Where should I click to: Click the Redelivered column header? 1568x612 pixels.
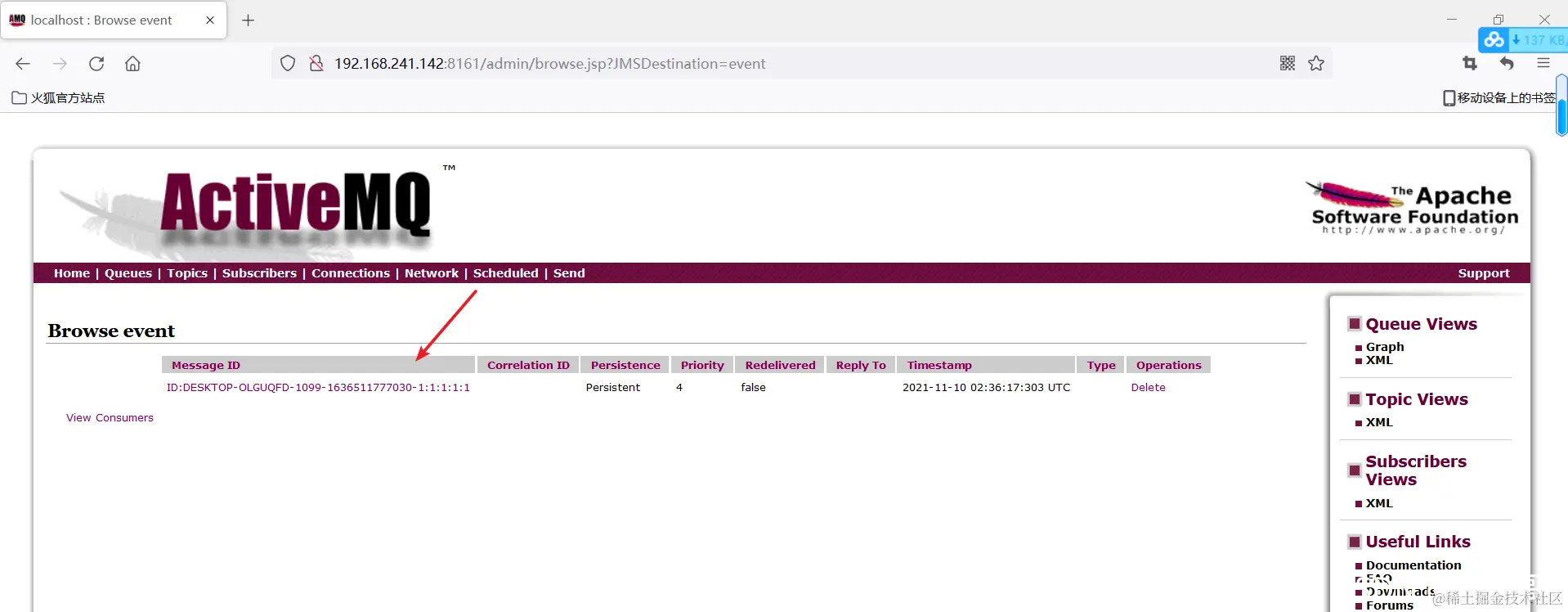(x=780, y=366)
